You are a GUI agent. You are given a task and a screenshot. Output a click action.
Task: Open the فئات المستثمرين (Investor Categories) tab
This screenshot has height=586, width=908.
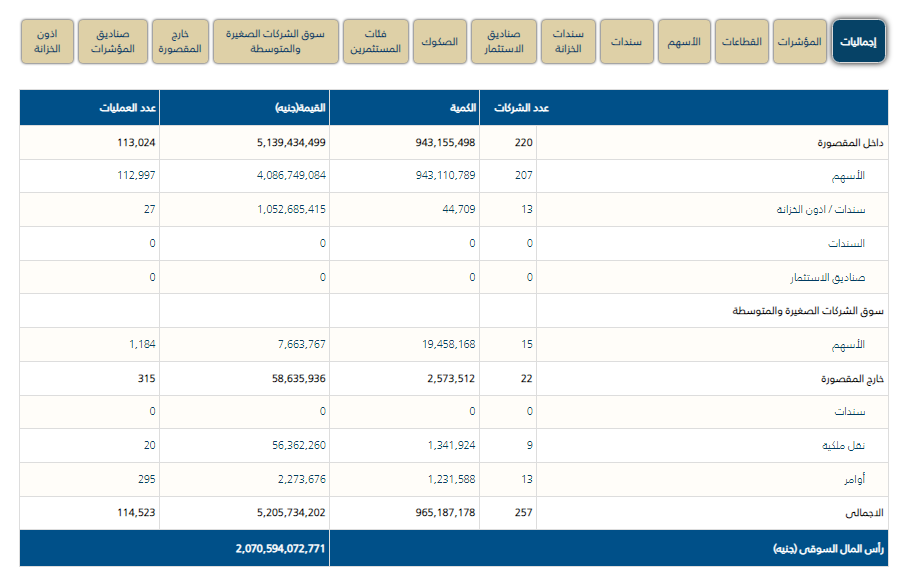pos(375,41)
